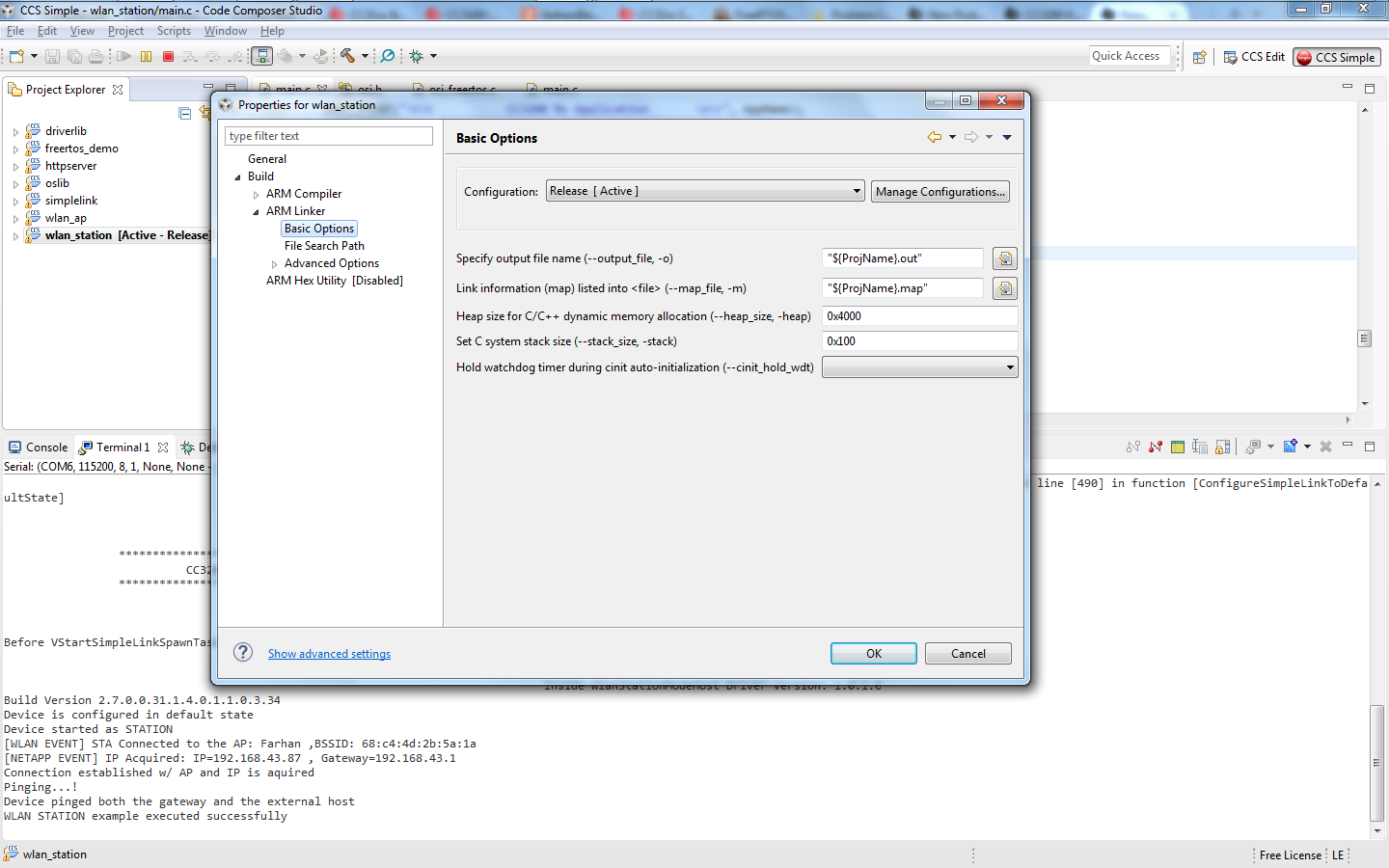Minimize the editor area panel
The height and width of the screenshot is (868, 1389).
[x=1348, y=87]
